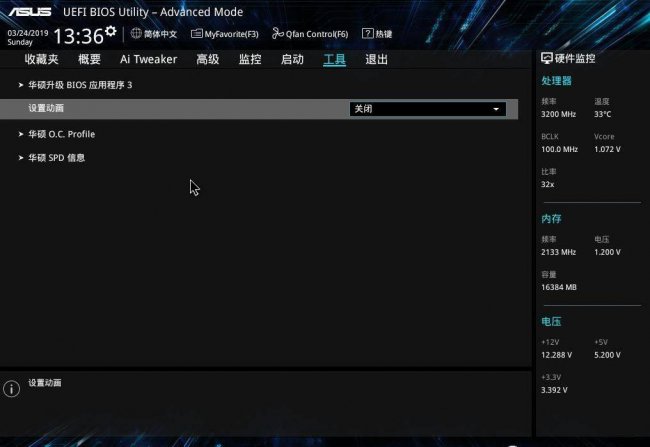Click the arrow before 华硕 O.C. Profile
Viewport: 650px width, 447px height.
(x=21, y=134)
